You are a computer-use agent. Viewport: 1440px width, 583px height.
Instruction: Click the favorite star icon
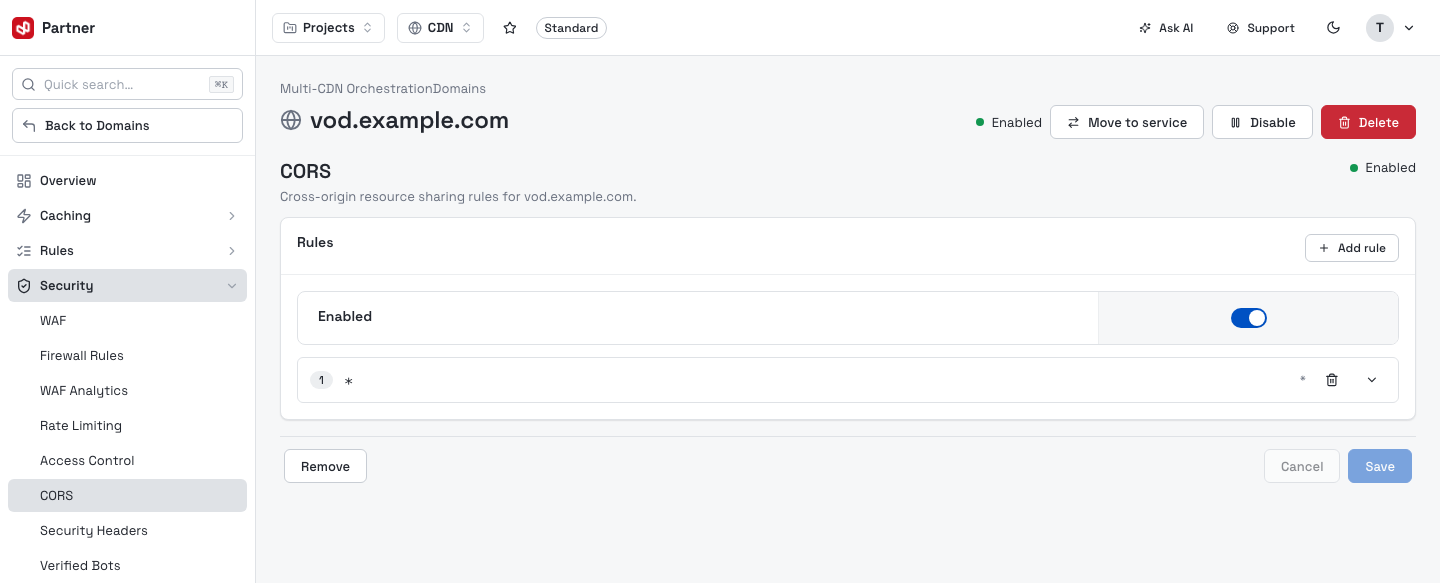(x=510, y=28)
